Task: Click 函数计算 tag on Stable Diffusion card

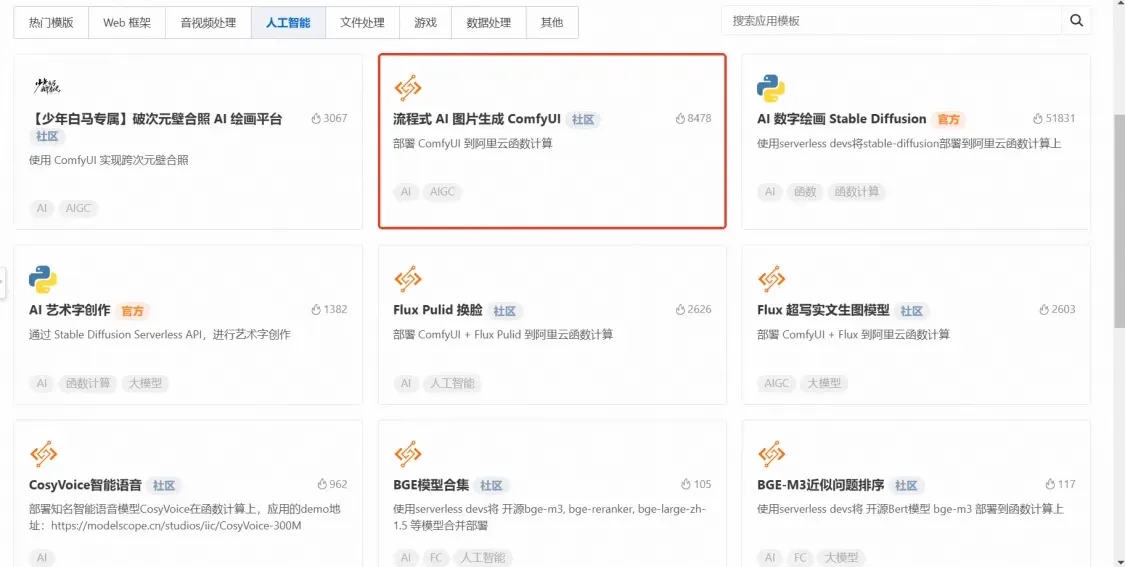Action: (x=857, y=192)
